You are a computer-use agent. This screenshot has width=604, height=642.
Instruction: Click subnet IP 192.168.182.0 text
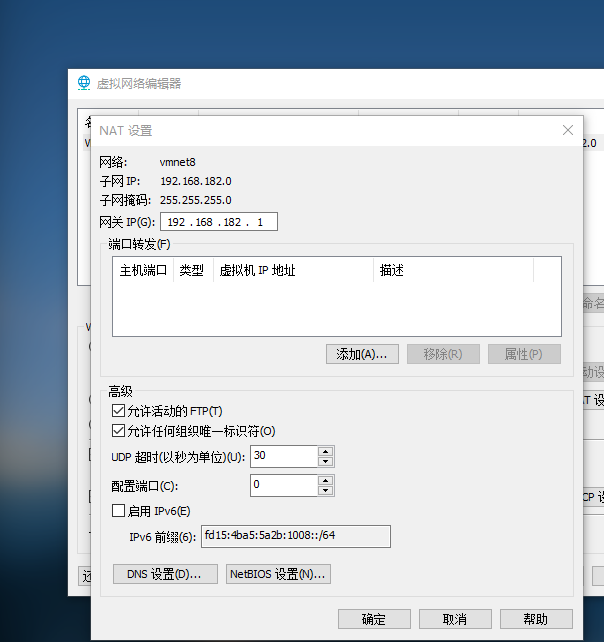196,181
